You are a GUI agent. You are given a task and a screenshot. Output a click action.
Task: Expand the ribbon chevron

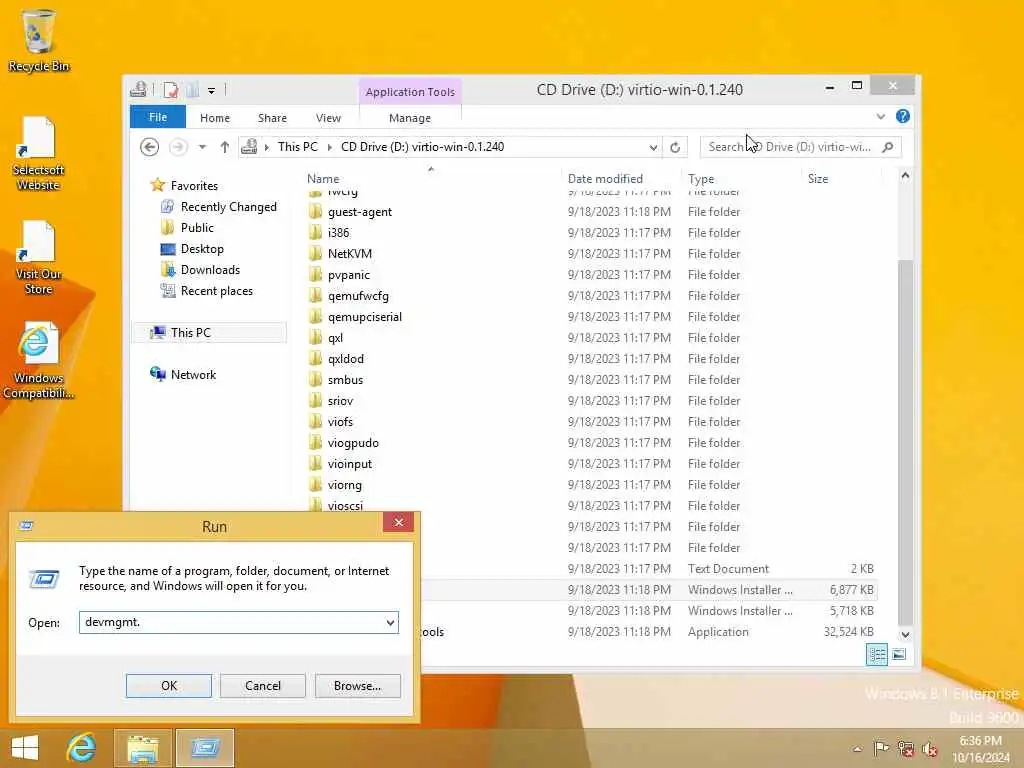880,116
